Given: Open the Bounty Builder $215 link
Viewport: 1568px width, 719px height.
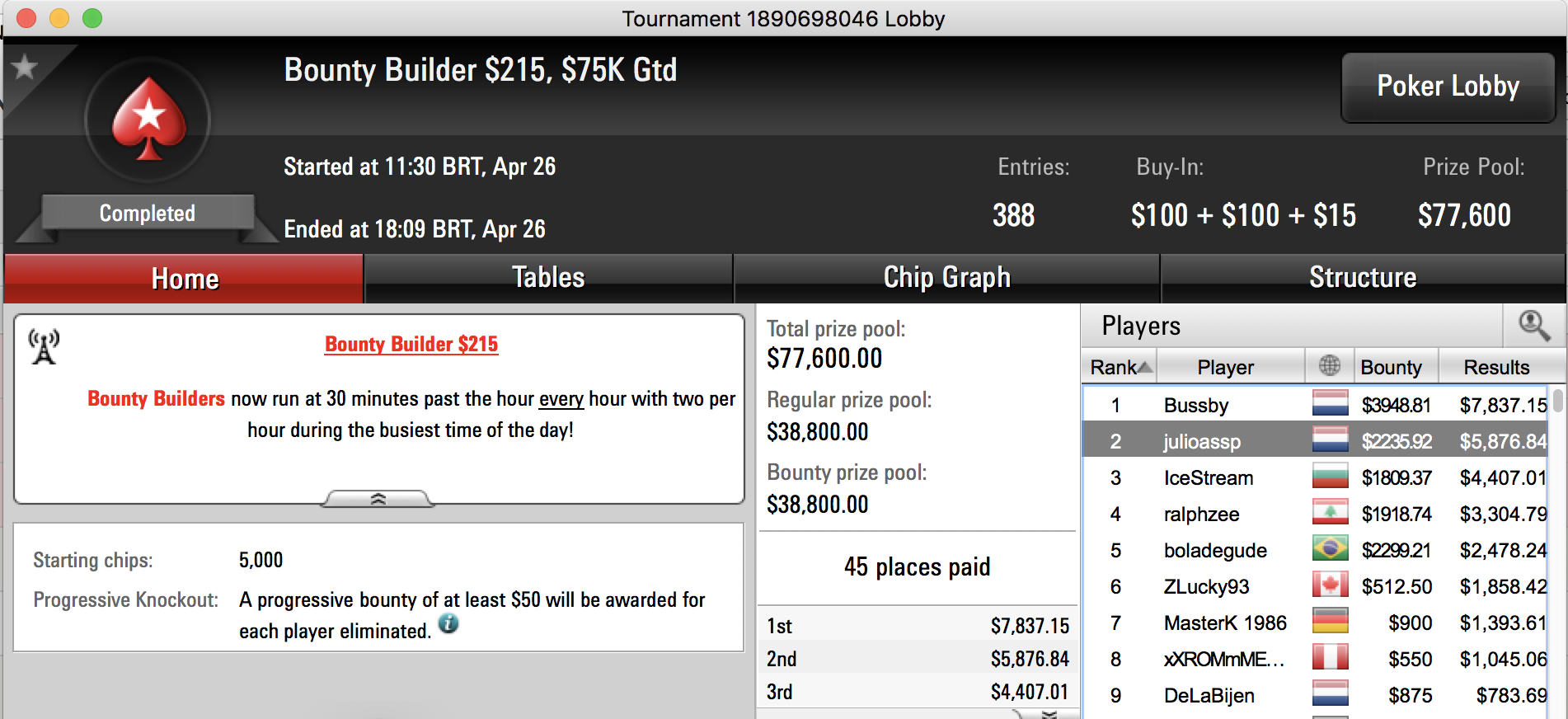Looking at the screenshot, I should (x=411, y=345).
